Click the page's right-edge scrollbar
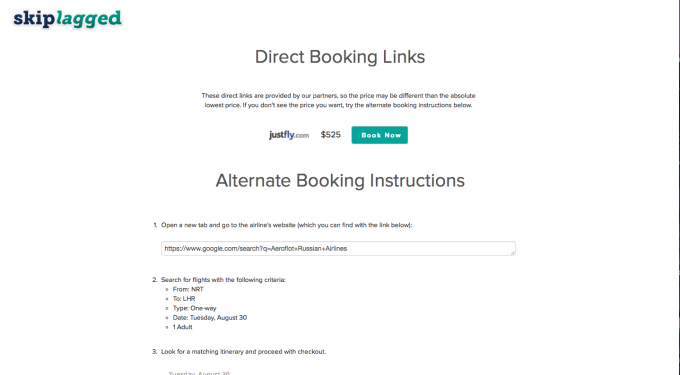The width and height of the screenshot is (680, 375). click(x=677, y=187)
